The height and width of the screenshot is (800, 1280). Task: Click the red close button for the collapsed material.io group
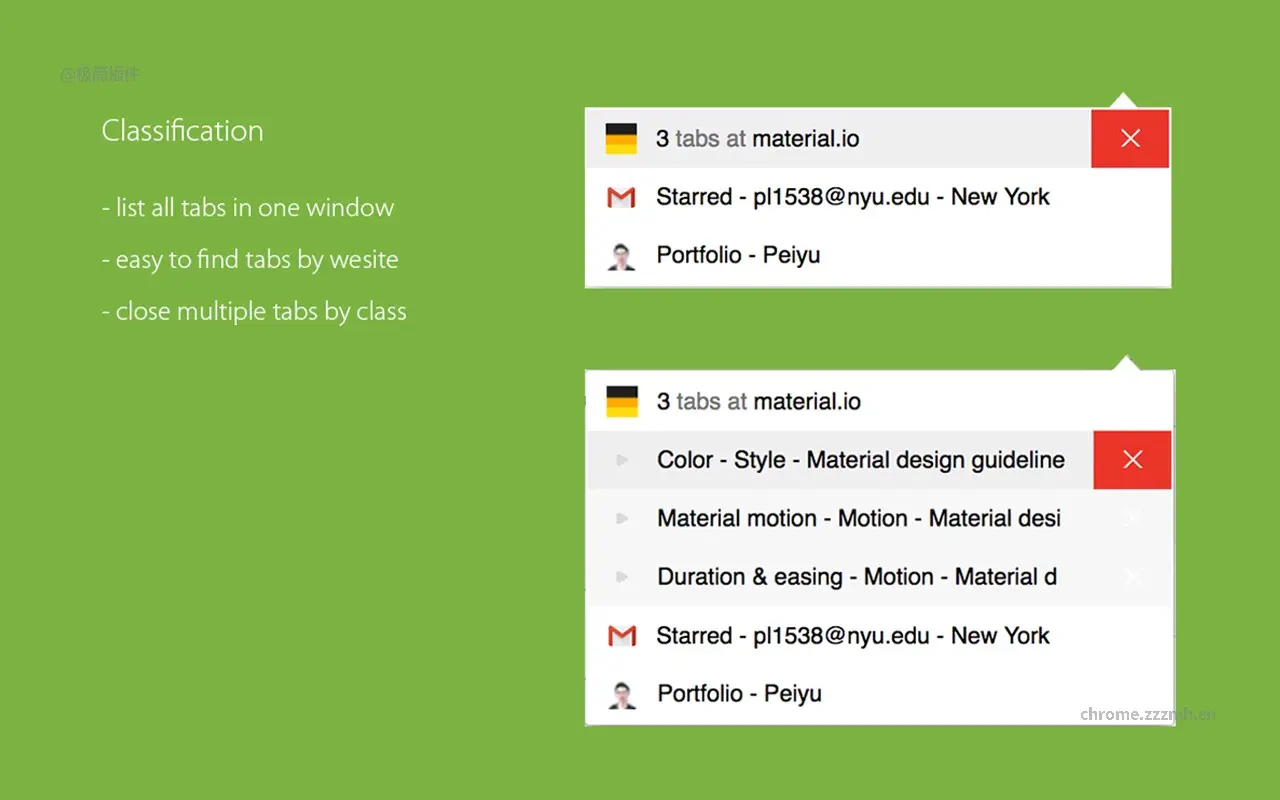[x=1130, y=139]
